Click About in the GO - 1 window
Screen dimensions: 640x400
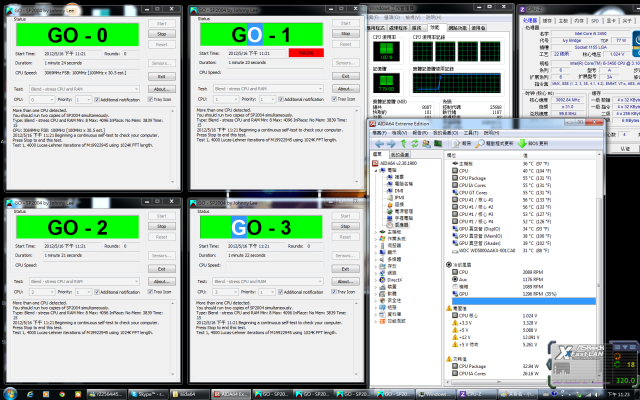tap(345, 89)
